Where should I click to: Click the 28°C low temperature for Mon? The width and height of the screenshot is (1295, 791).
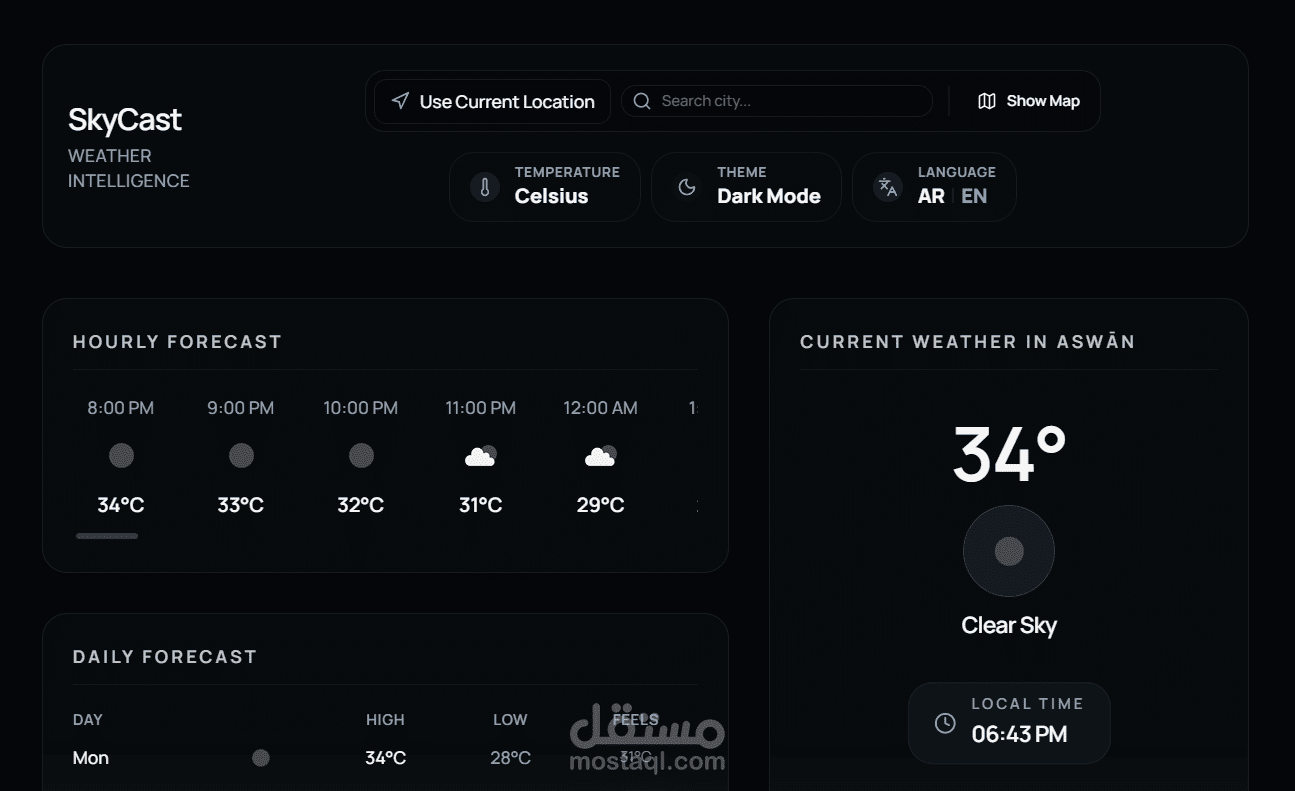tap(510, 758)
